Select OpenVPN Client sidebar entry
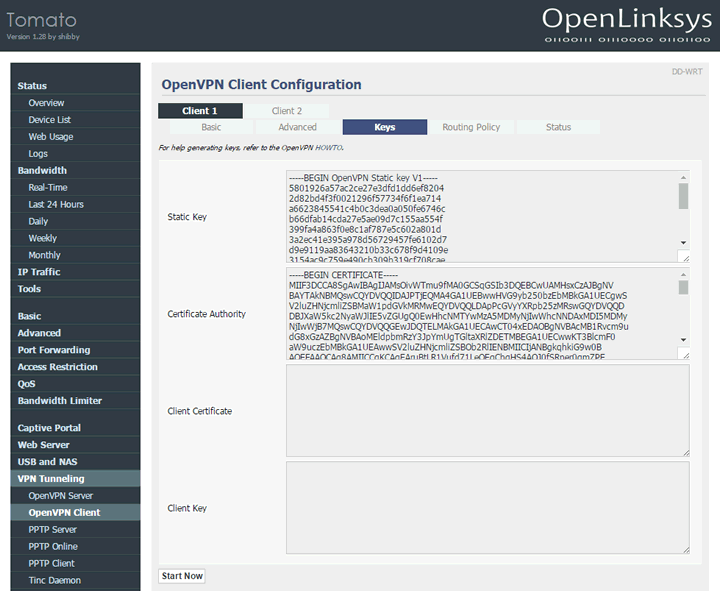720x591 pixels. (75, 512)
